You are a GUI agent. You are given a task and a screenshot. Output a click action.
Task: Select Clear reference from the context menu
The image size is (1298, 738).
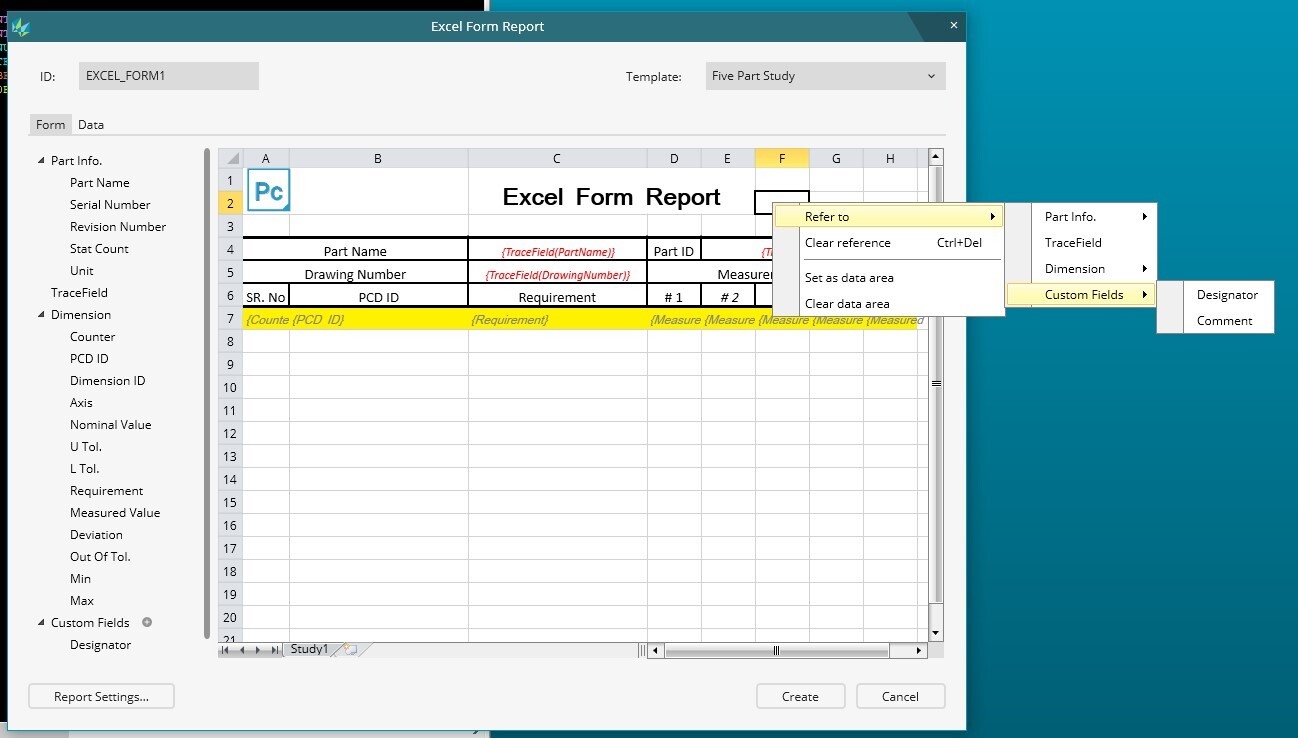(x=889, y=242)
